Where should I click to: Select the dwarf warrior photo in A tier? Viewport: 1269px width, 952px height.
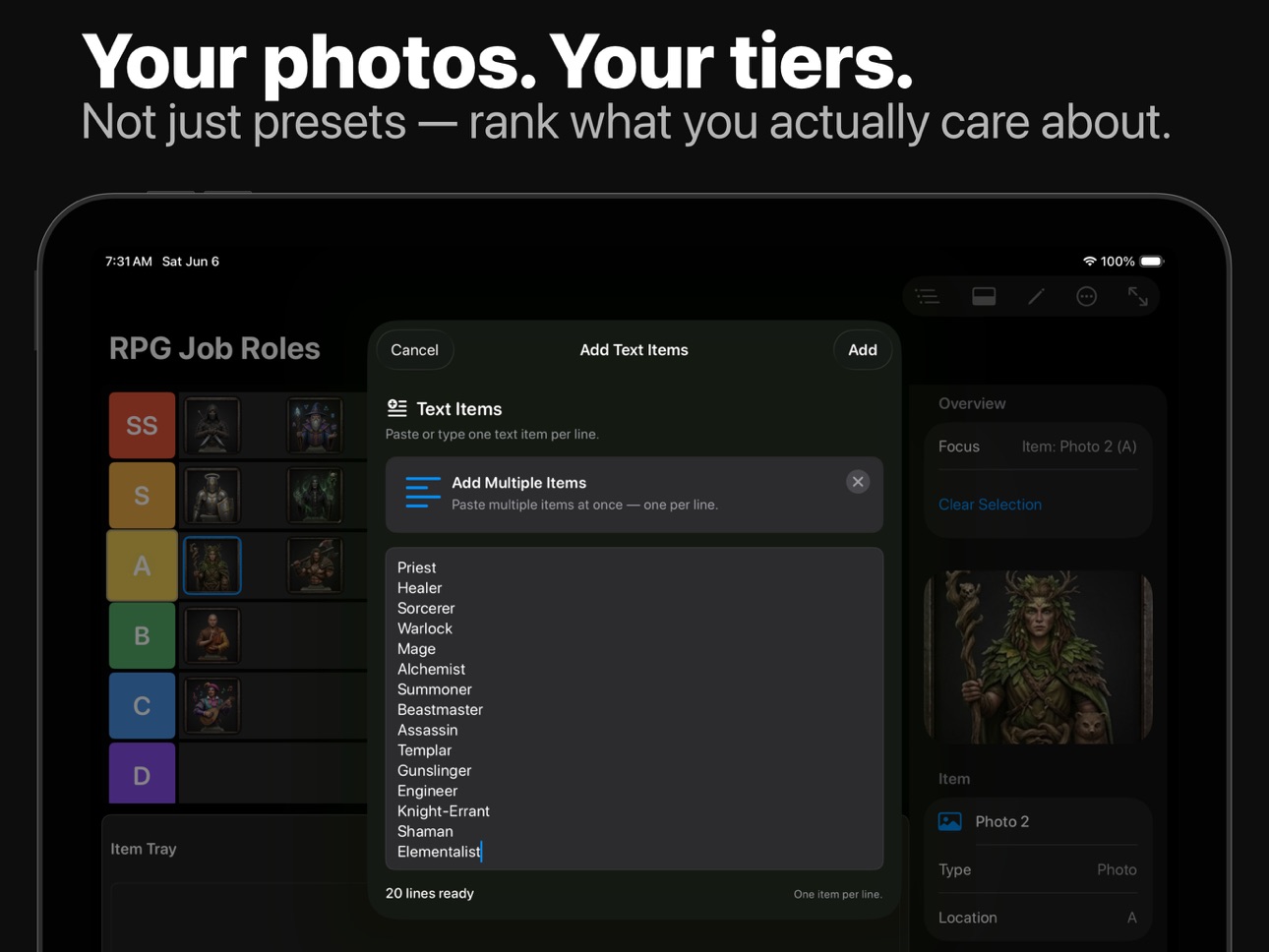click(315, 565)
